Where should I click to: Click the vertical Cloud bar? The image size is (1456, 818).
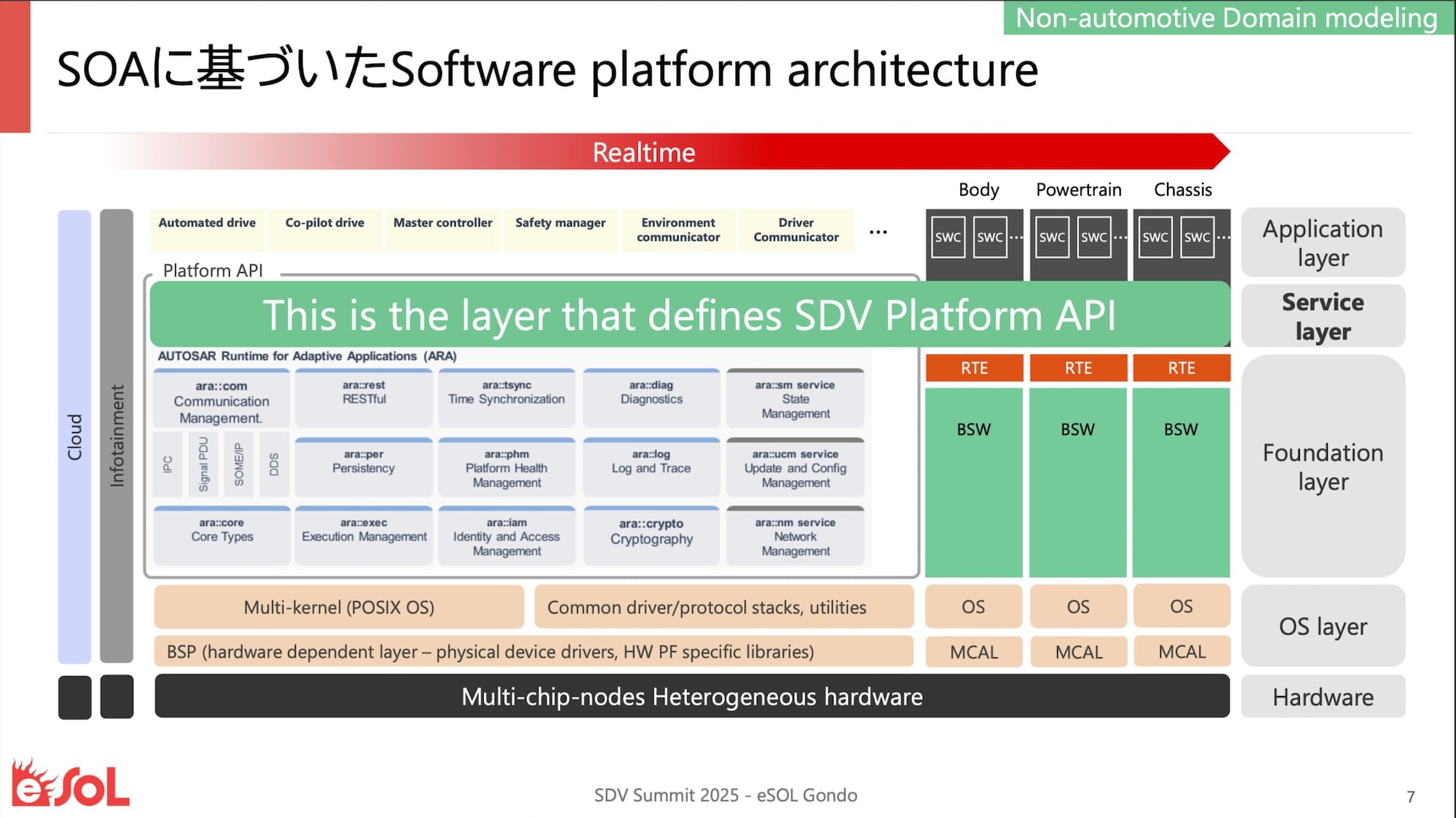[x=74, y=437]
